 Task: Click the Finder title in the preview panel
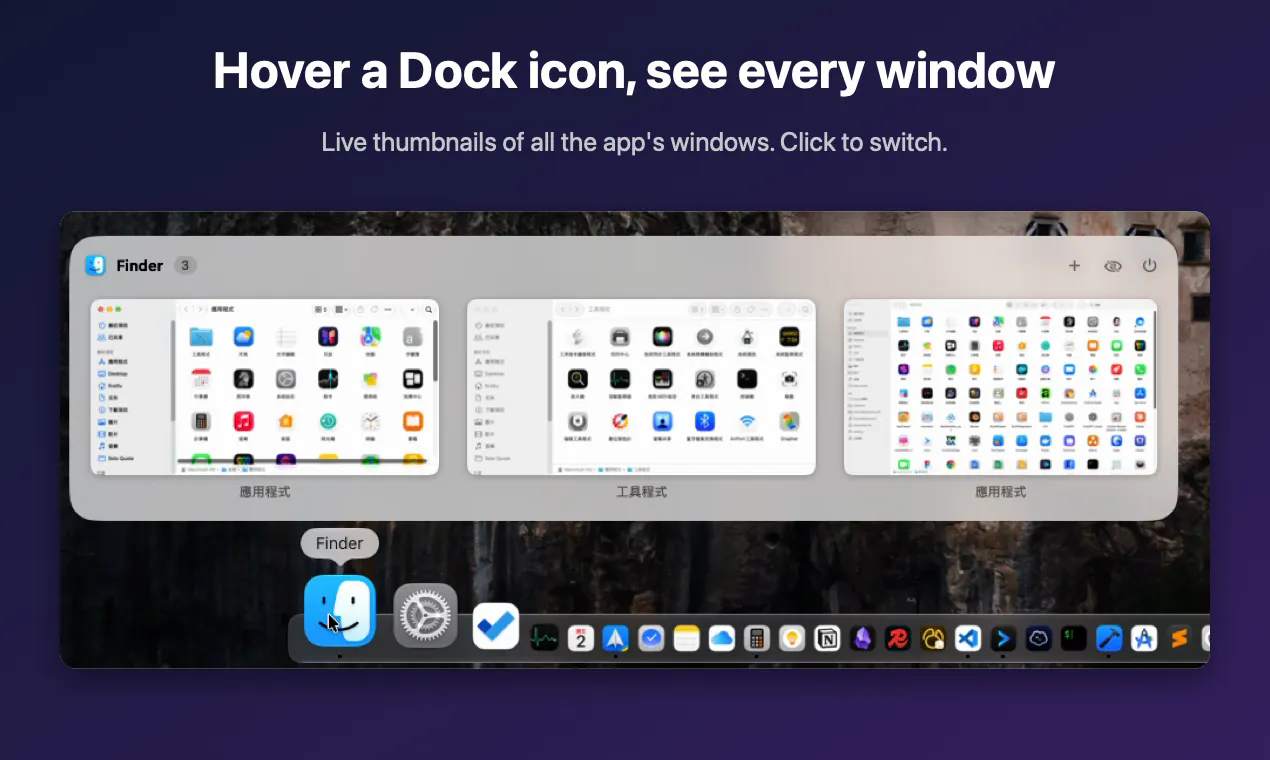click(x=140, y=266)
